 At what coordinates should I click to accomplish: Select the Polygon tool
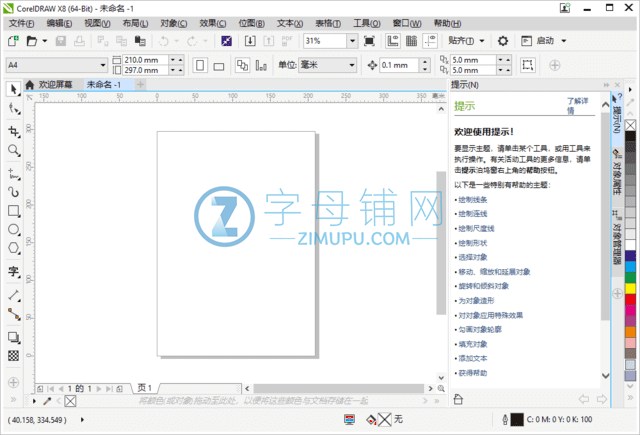pyautogui.click(x=13, y=248)
